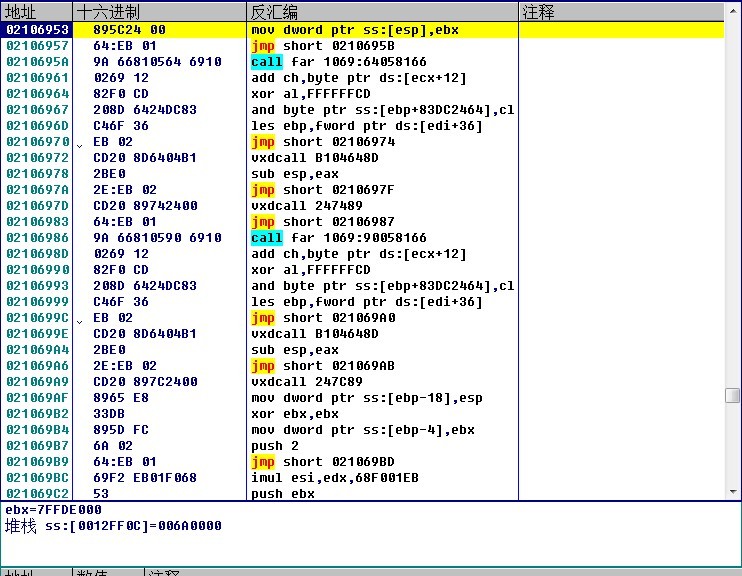Click instruction mov dword ptr ss:[ebp-18],esp
742x576 pixels.
click(x=367, y=398)
